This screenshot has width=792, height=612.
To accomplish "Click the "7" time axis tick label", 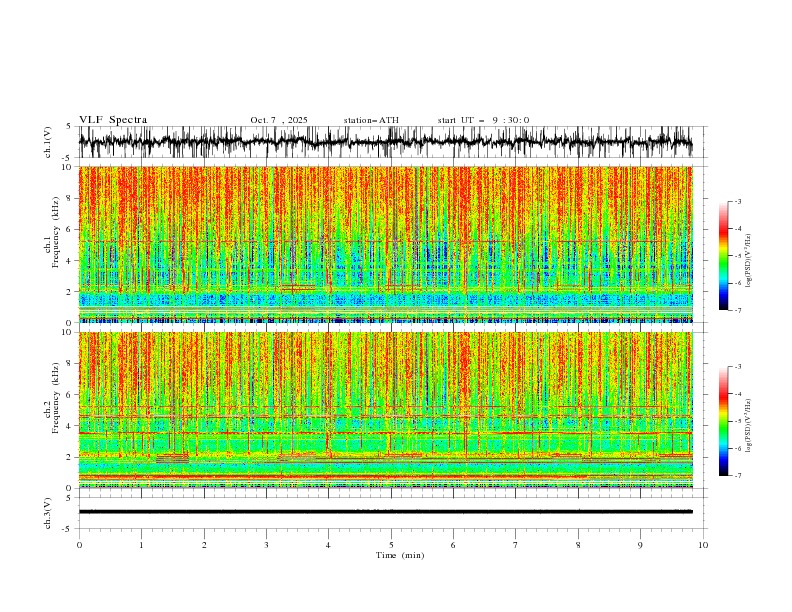I will [516, 545].
